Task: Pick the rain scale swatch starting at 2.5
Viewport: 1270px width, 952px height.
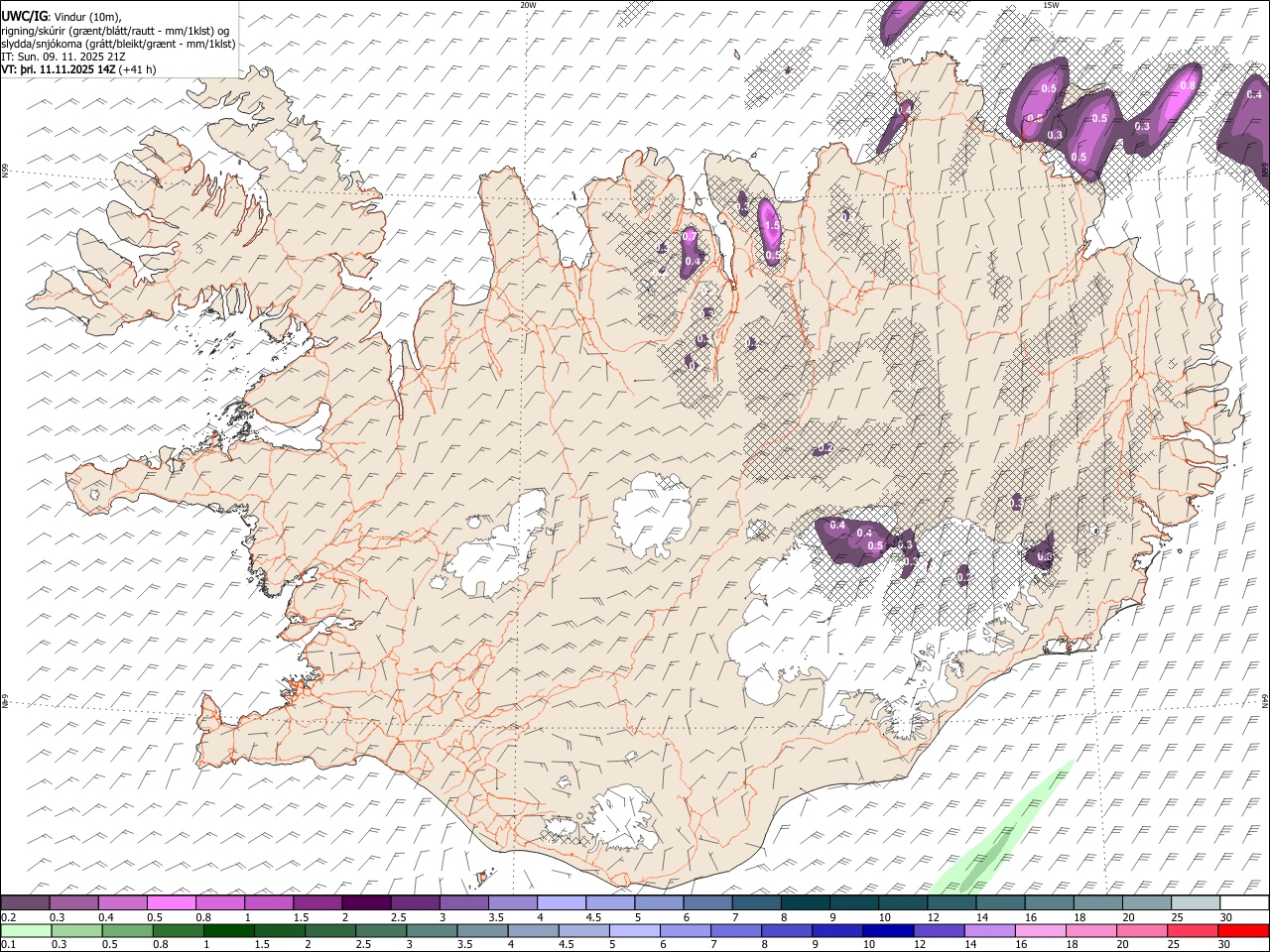Action: pos(380,930)
